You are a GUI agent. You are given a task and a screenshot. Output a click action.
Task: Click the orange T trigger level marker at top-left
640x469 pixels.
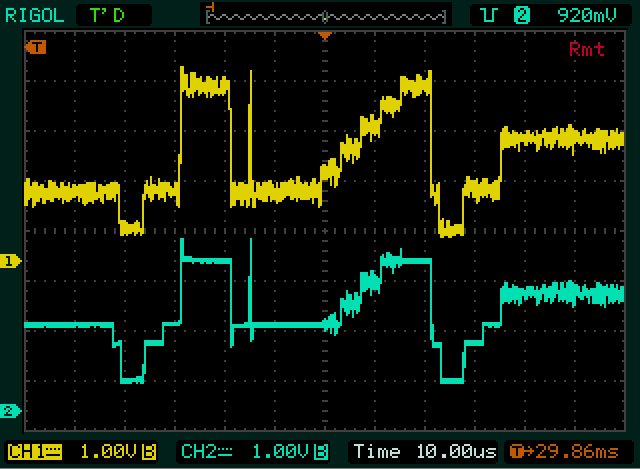pos(37,47)
